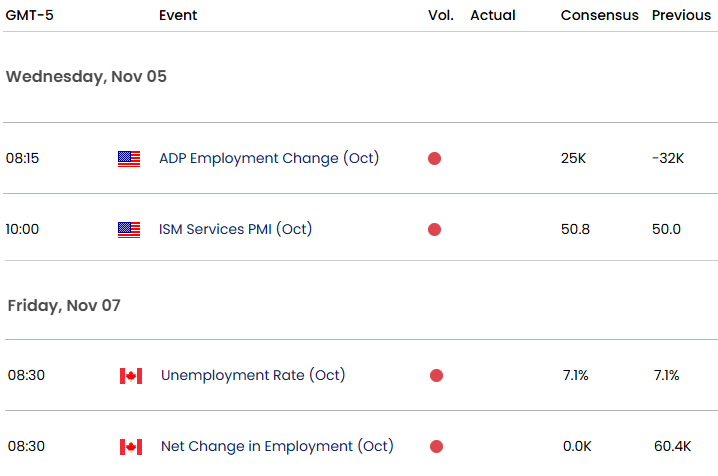This screenshot has width=718, height=476.
Task: Click the red volatility dot for ISM Services PMI
Action: pyautogui.click(x=434, y=229)
